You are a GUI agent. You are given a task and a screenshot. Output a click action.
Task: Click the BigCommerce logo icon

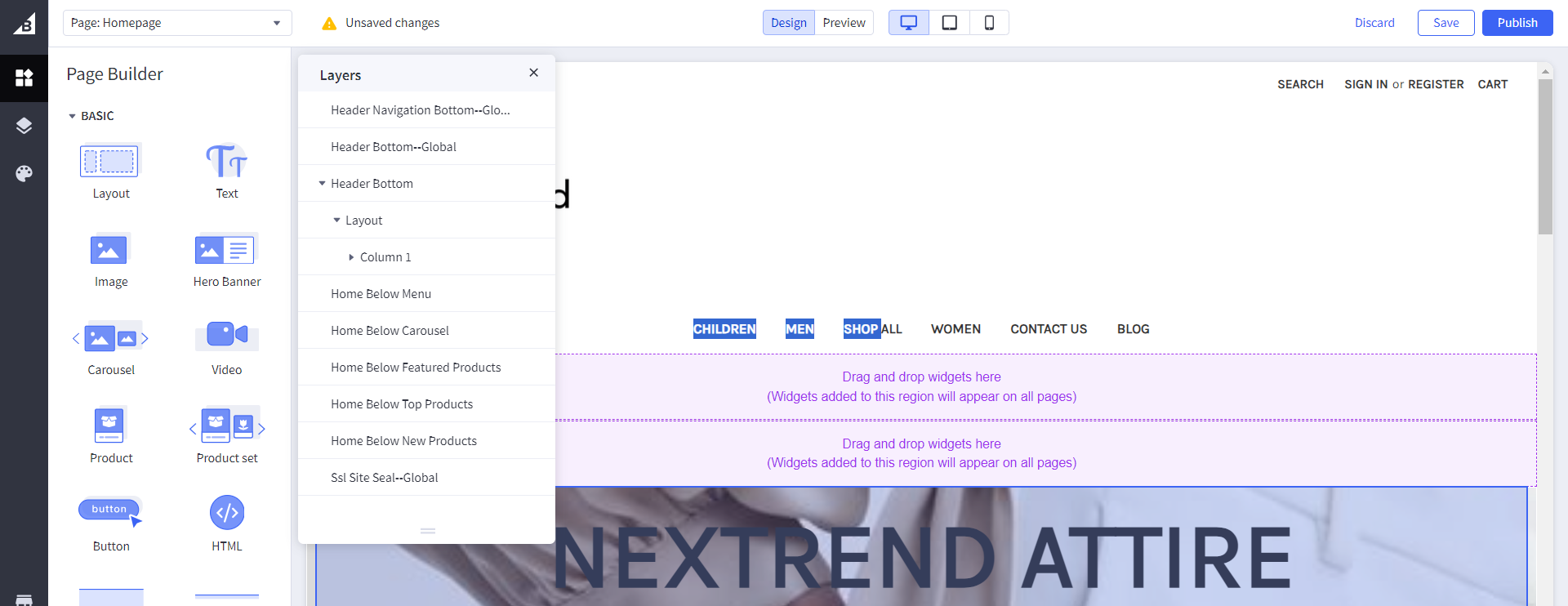click(24, 24)
